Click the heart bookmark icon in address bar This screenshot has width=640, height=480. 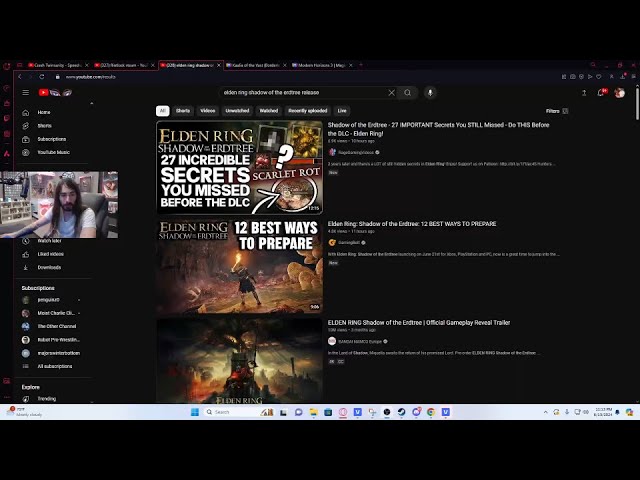[x=599, y=77]
